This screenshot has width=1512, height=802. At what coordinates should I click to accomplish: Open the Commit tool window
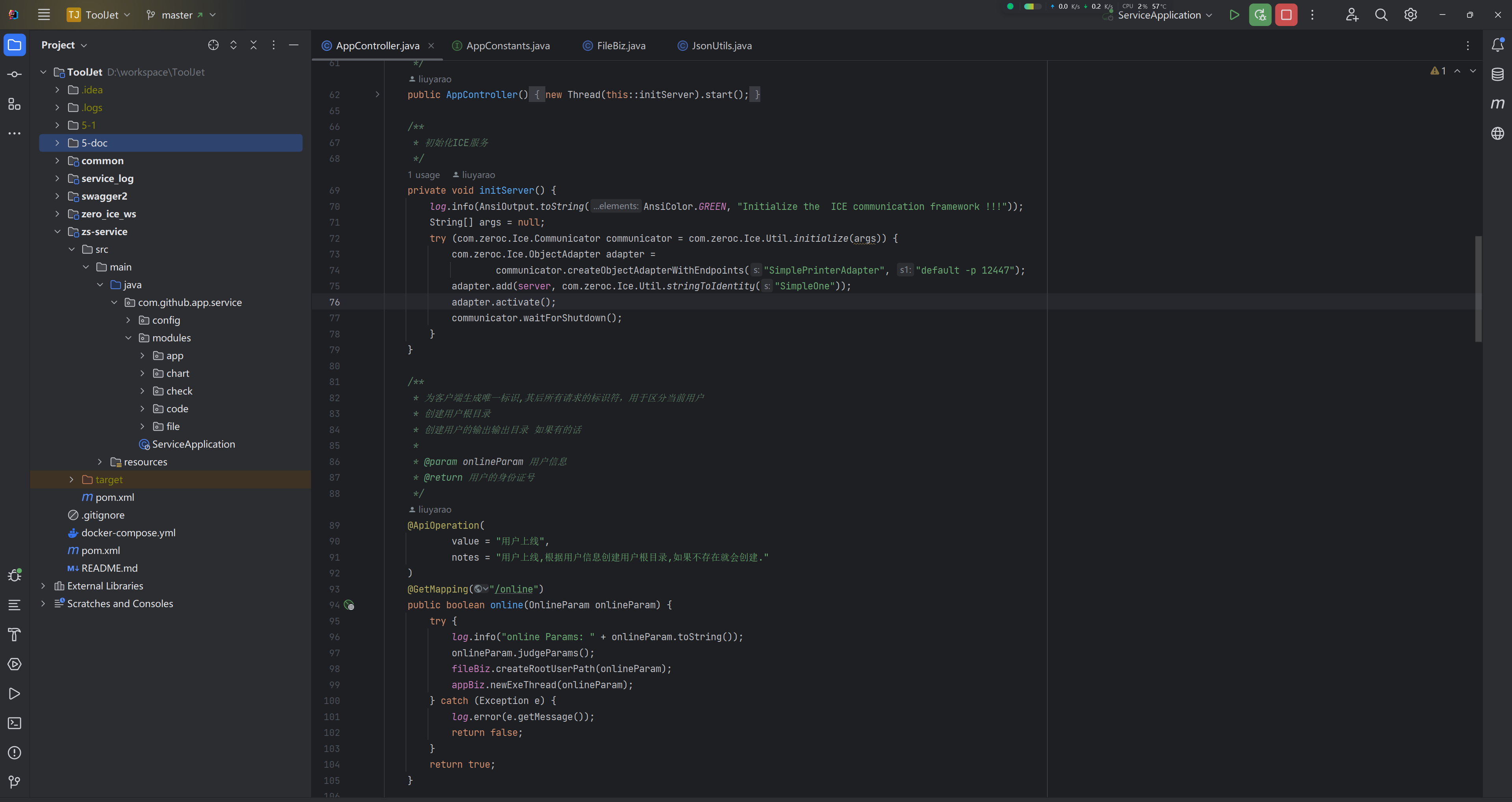(15, 74)
